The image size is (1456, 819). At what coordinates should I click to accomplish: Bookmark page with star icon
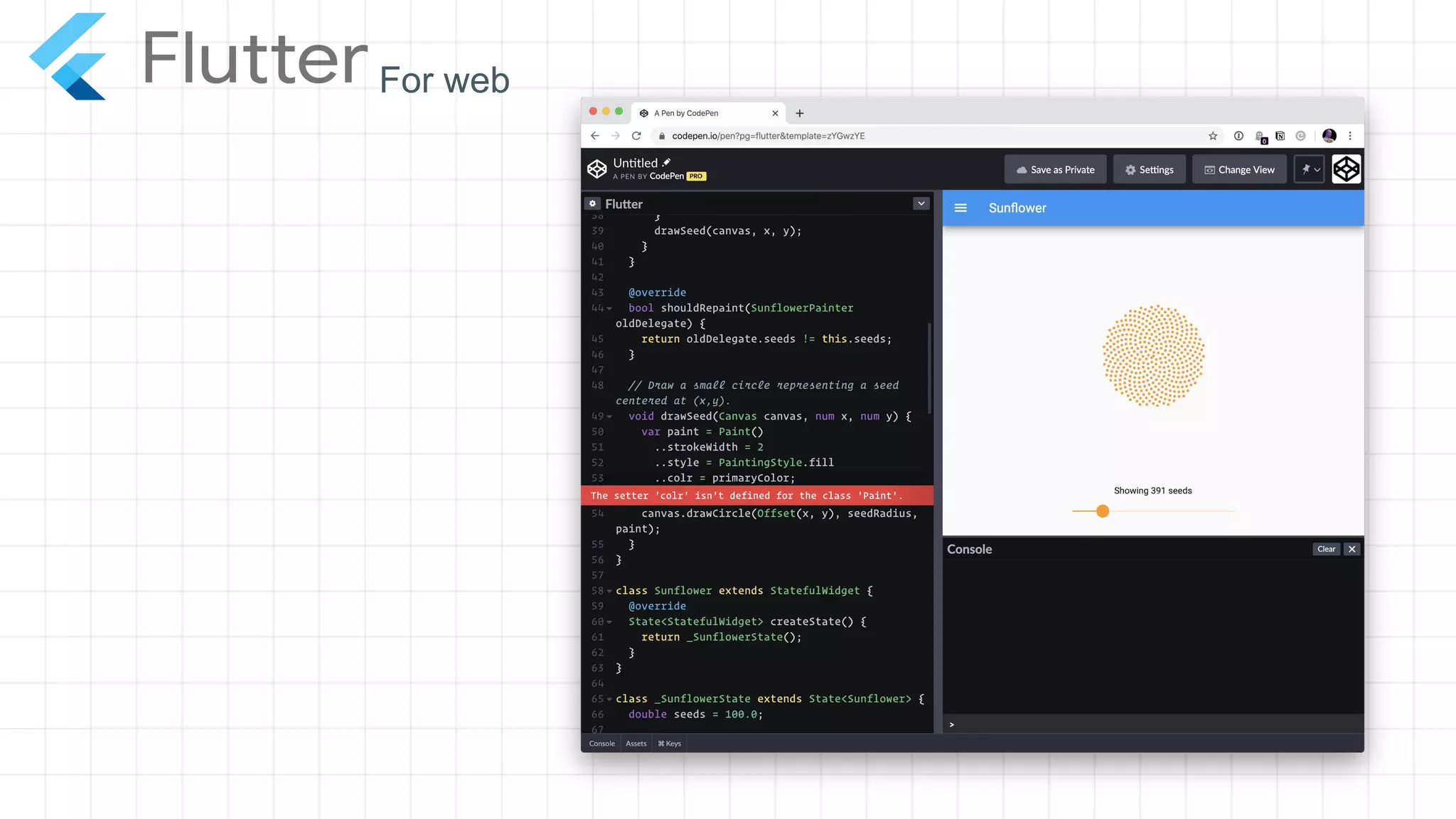point(1213,136)
